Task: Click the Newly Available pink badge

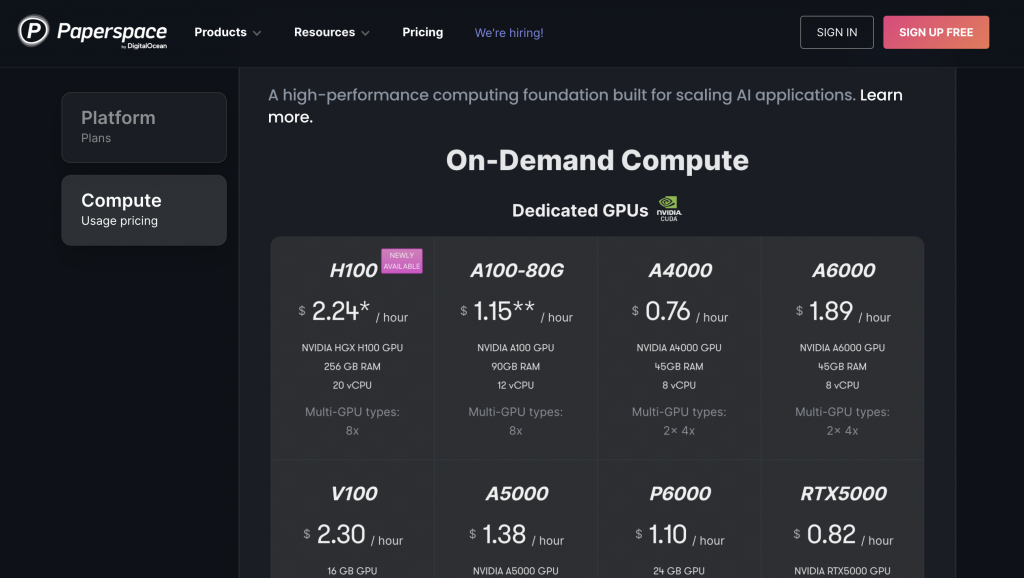Action: pos(402,261)
